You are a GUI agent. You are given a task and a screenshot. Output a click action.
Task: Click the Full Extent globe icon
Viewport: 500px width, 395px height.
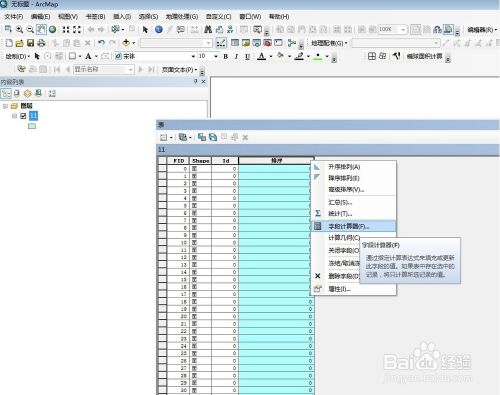coord(52,30)
